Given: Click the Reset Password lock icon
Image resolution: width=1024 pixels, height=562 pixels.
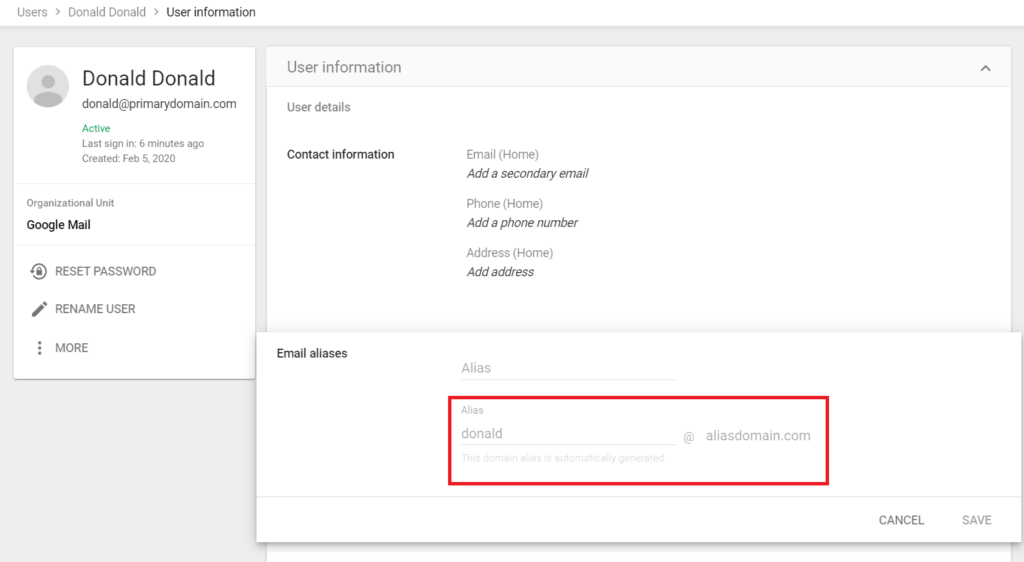Looking at the screenshot, I should (x=39, y=271).
